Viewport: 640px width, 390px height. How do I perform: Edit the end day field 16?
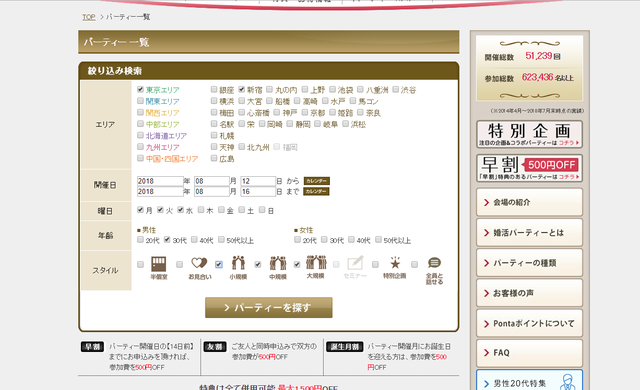pos(258,191)
